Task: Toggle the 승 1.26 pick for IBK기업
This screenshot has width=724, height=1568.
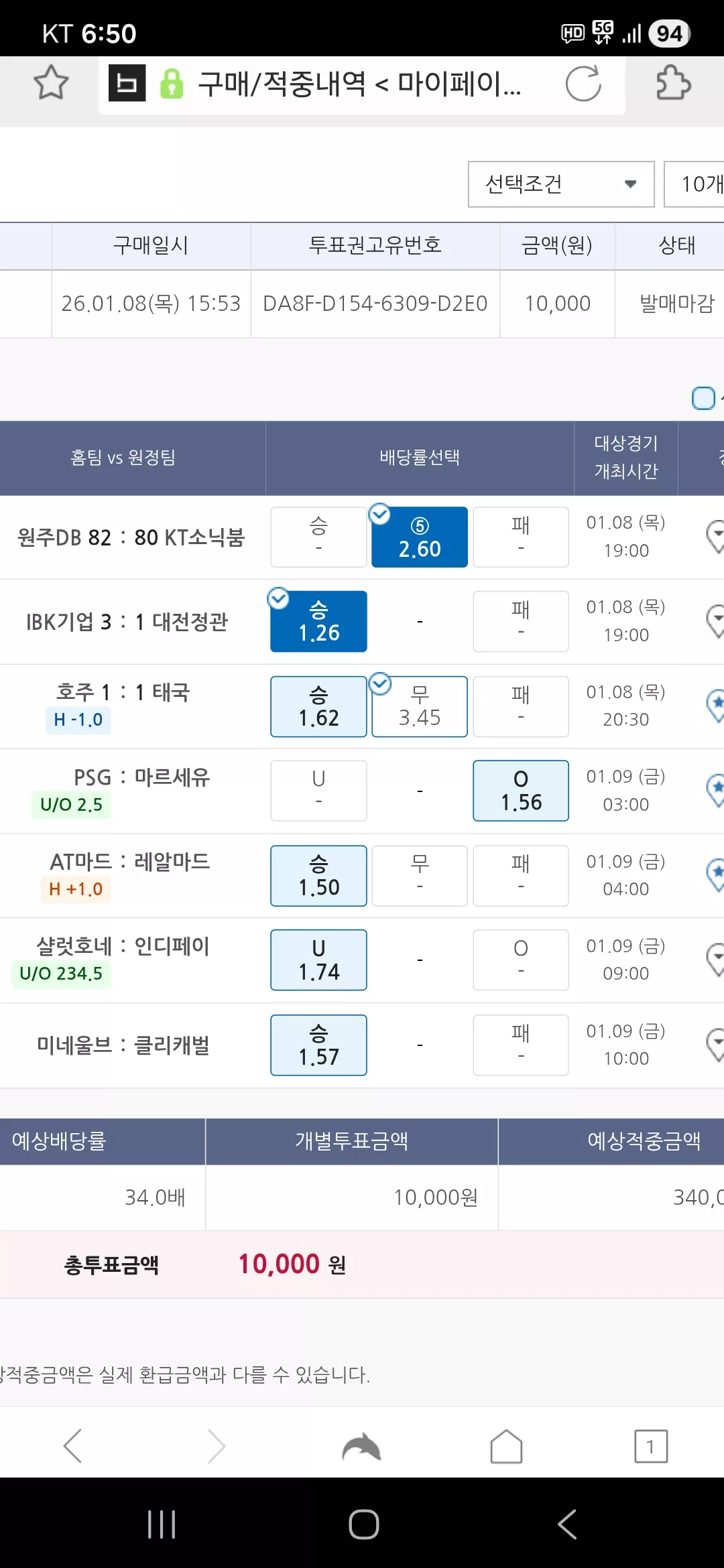Action: (x=318, y=621)
